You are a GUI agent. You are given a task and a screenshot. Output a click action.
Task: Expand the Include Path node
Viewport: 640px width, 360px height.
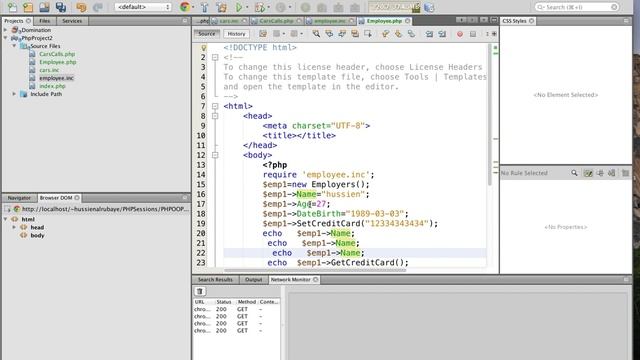tap(14, 94)
